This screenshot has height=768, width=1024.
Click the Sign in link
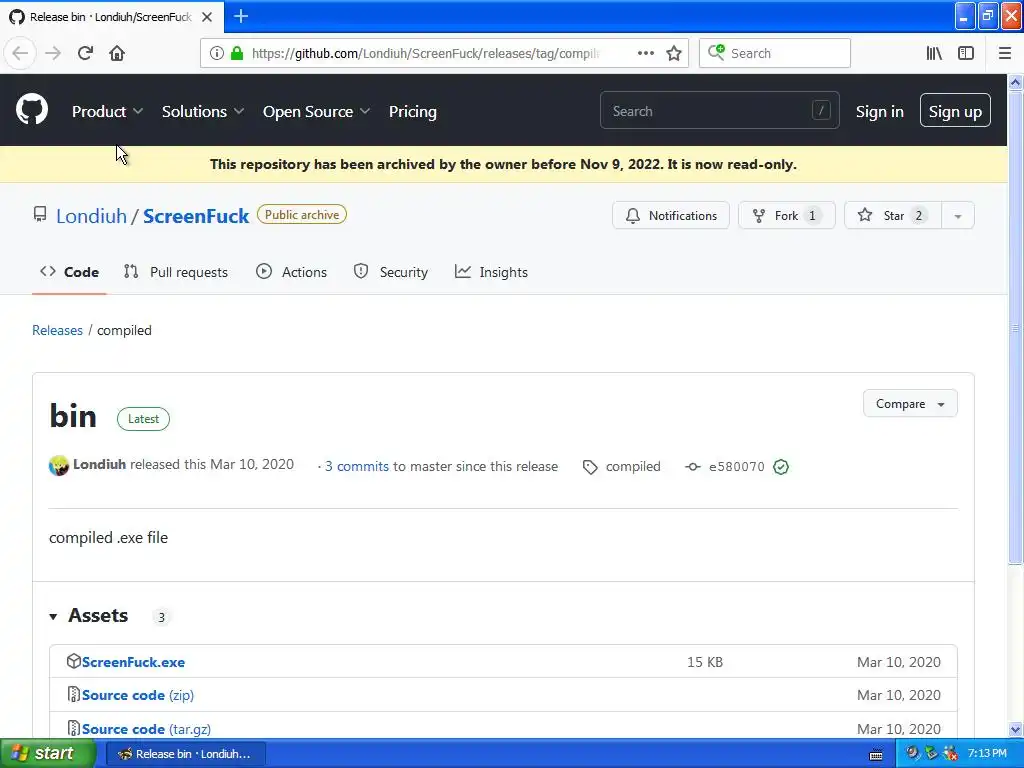point(880,112)
